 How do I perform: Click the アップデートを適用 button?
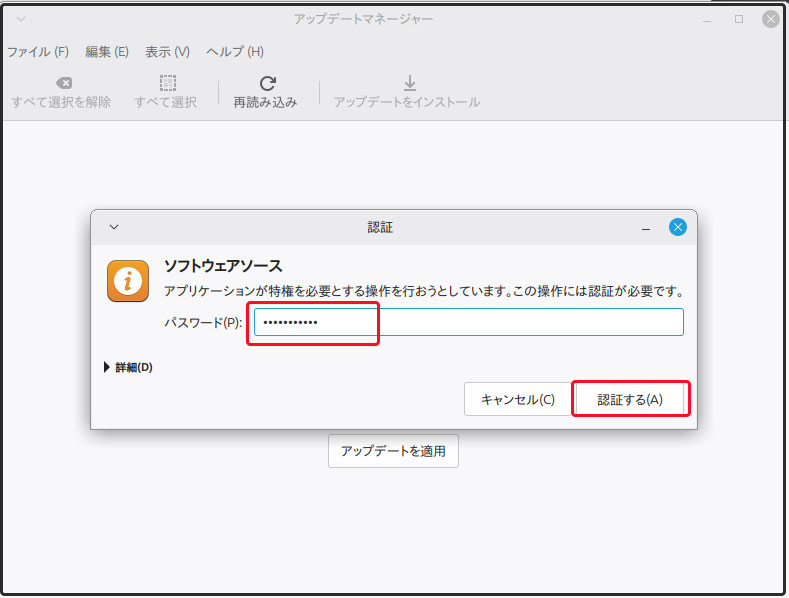[393, 451]
